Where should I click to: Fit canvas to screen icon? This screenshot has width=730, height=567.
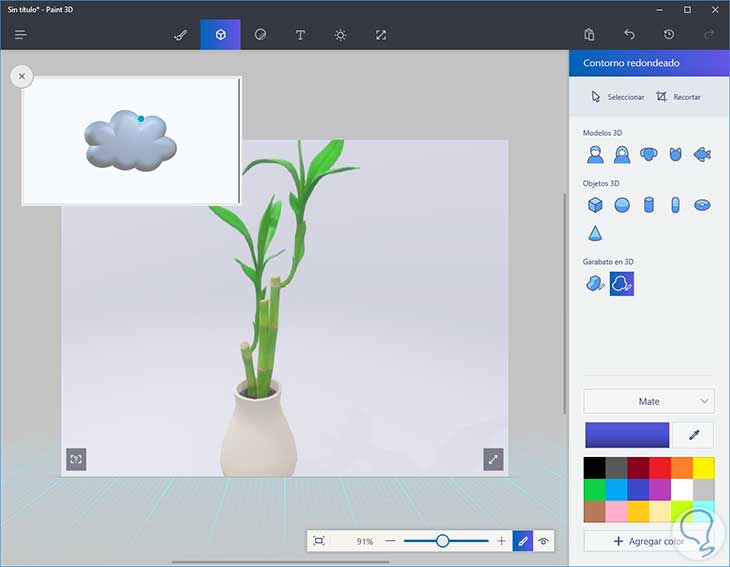tap(319, 541)
